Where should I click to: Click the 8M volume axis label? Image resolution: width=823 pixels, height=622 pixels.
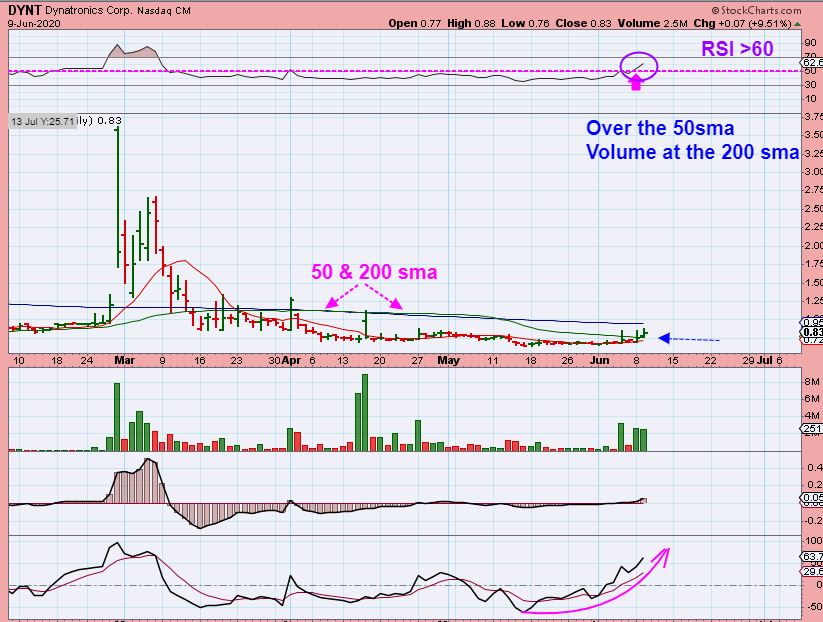[x=811, y=382]
